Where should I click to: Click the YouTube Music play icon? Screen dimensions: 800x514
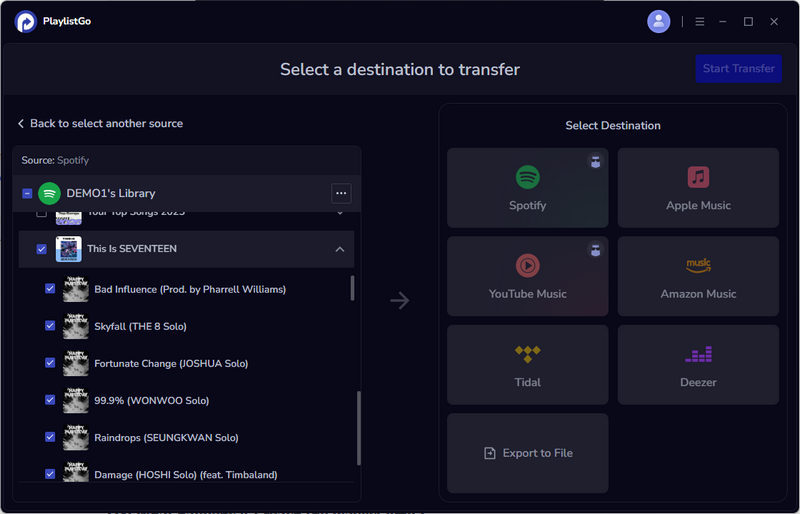tap(527, 265)
